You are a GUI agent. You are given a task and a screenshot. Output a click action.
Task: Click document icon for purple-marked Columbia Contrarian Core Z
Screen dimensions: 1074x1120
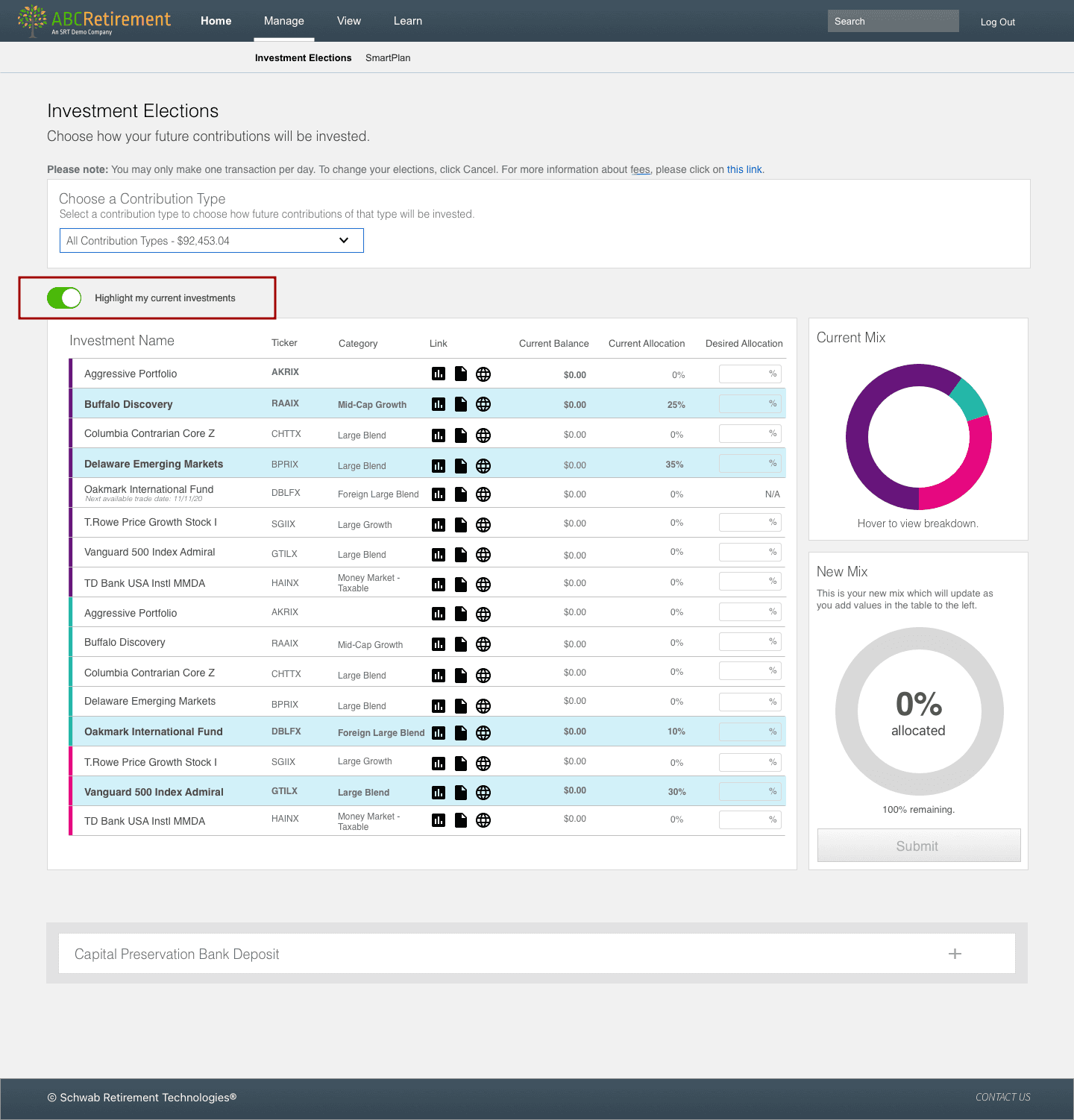pos(461,435)
